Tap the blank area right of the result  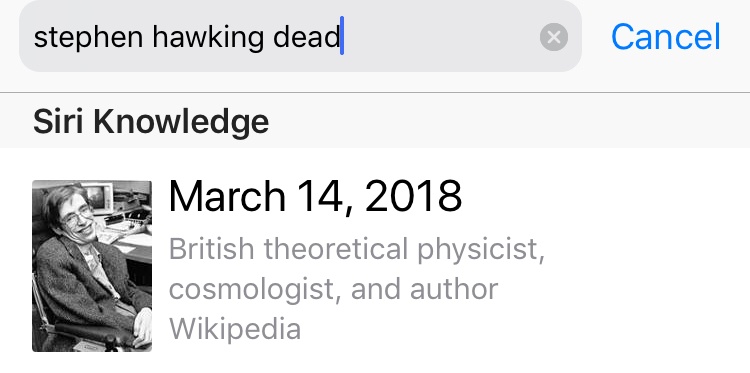tap(646, 266)
